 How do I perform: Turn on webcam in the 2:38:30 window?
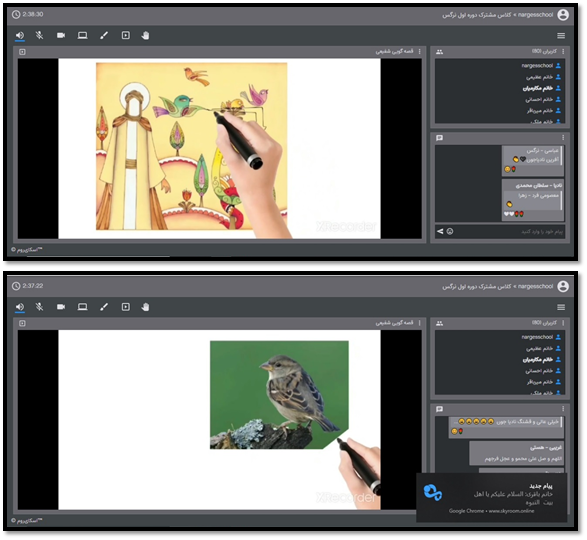tap(61, 35)
